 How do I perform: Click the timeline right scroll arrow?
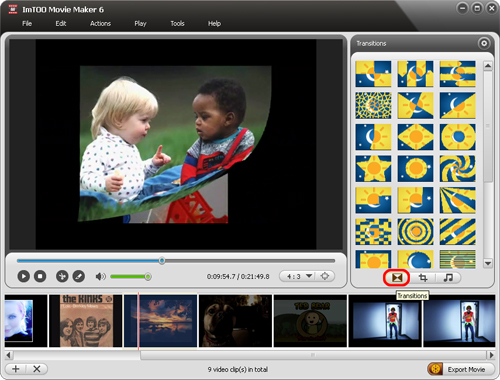pos(491,355)
